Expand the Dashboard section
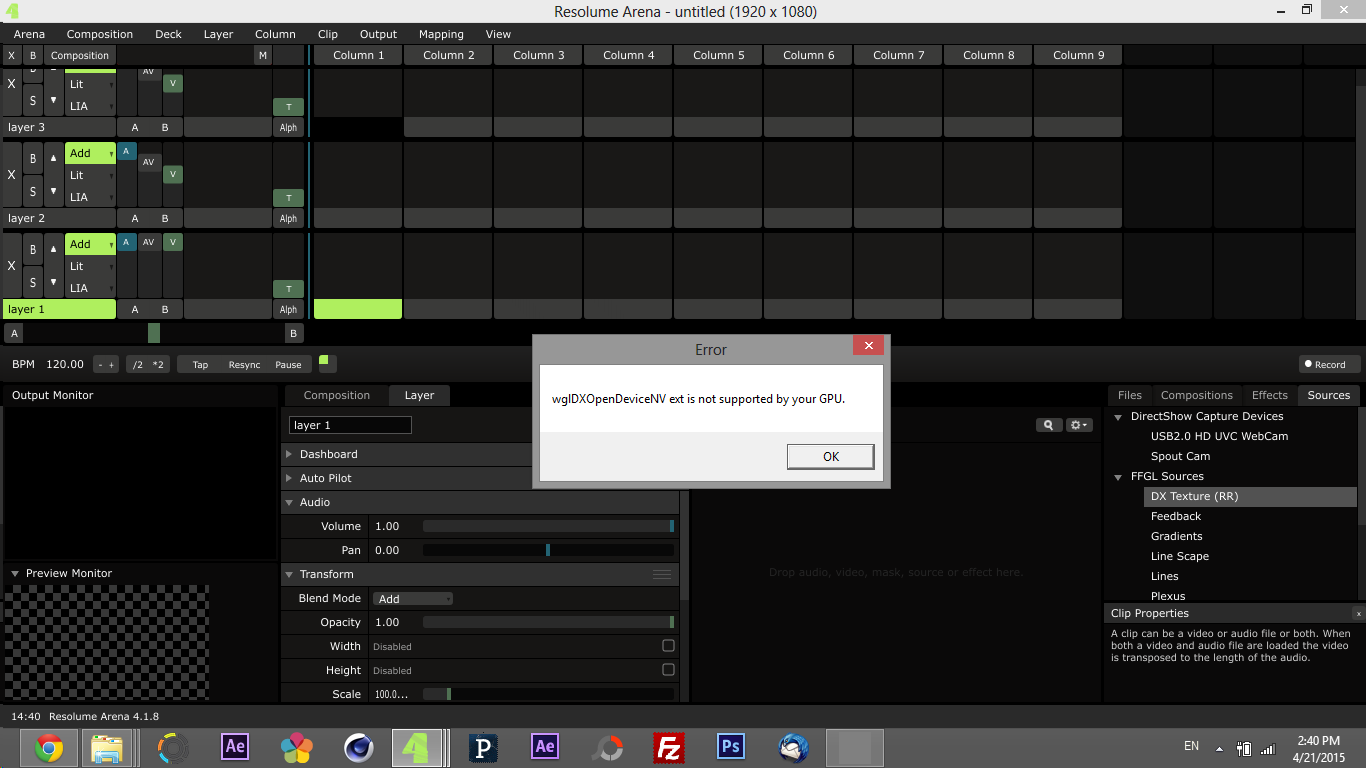The height and width of the screenshot is (768, 1366). click(328, 454)
